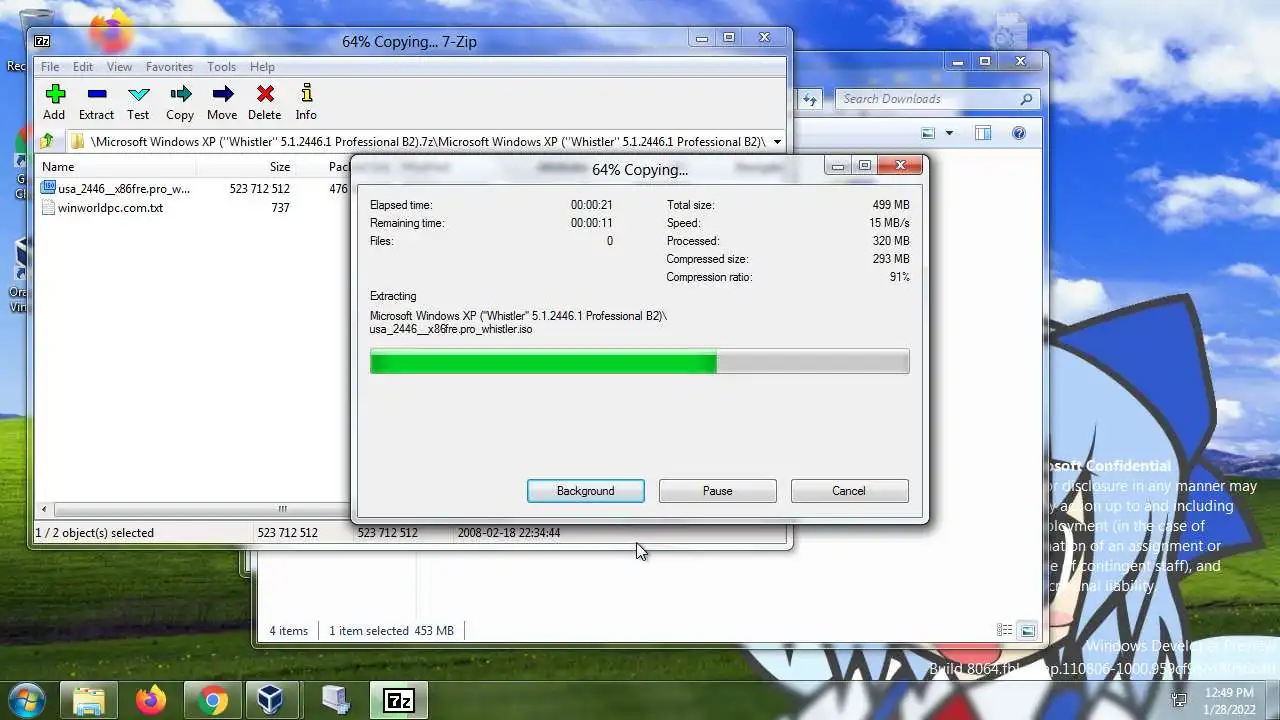Open the File menu in 7-Zip
This screenshot has width=1280, height=720.
49,67
